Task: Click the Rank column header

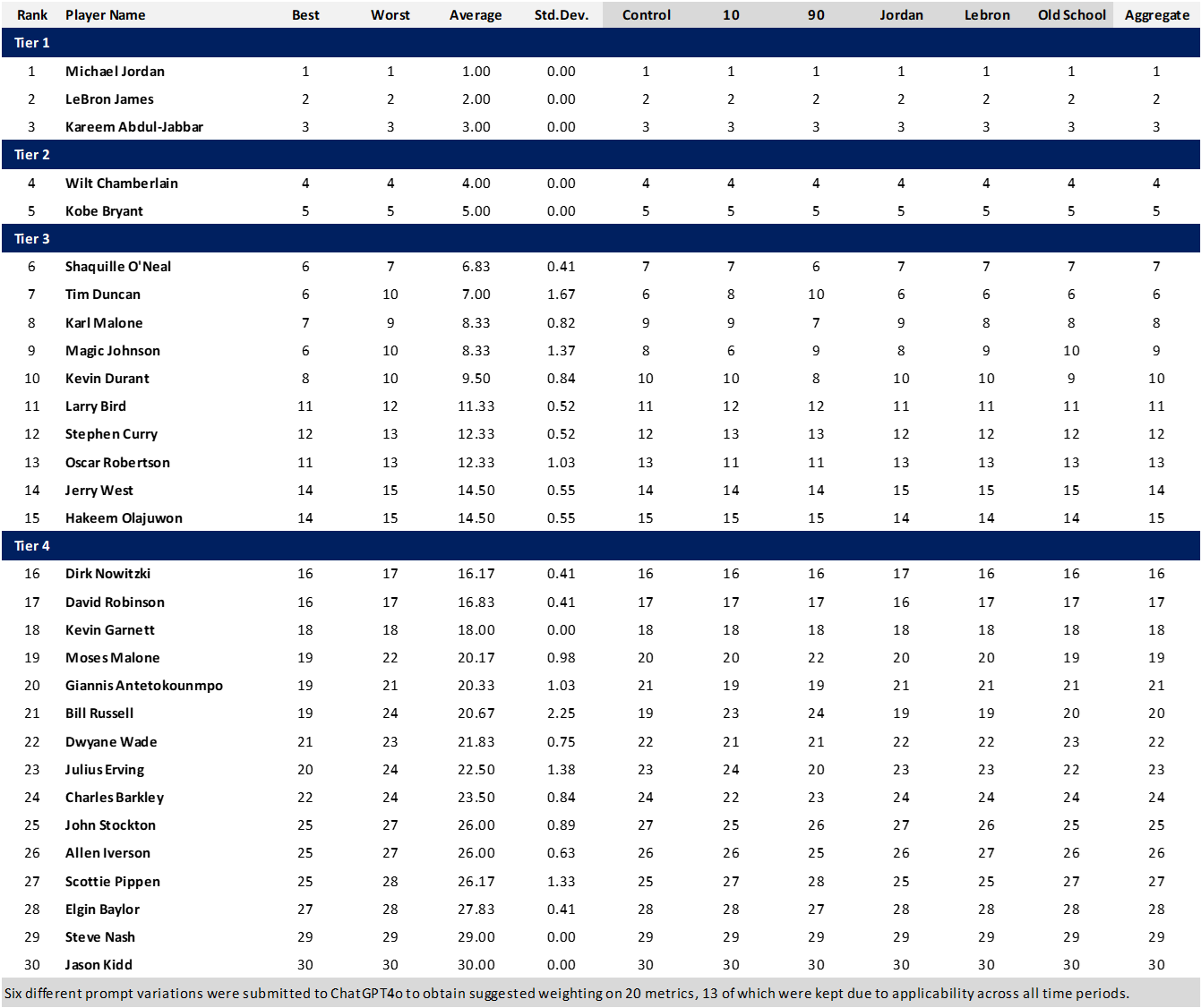Action: (x=32, y=15)
